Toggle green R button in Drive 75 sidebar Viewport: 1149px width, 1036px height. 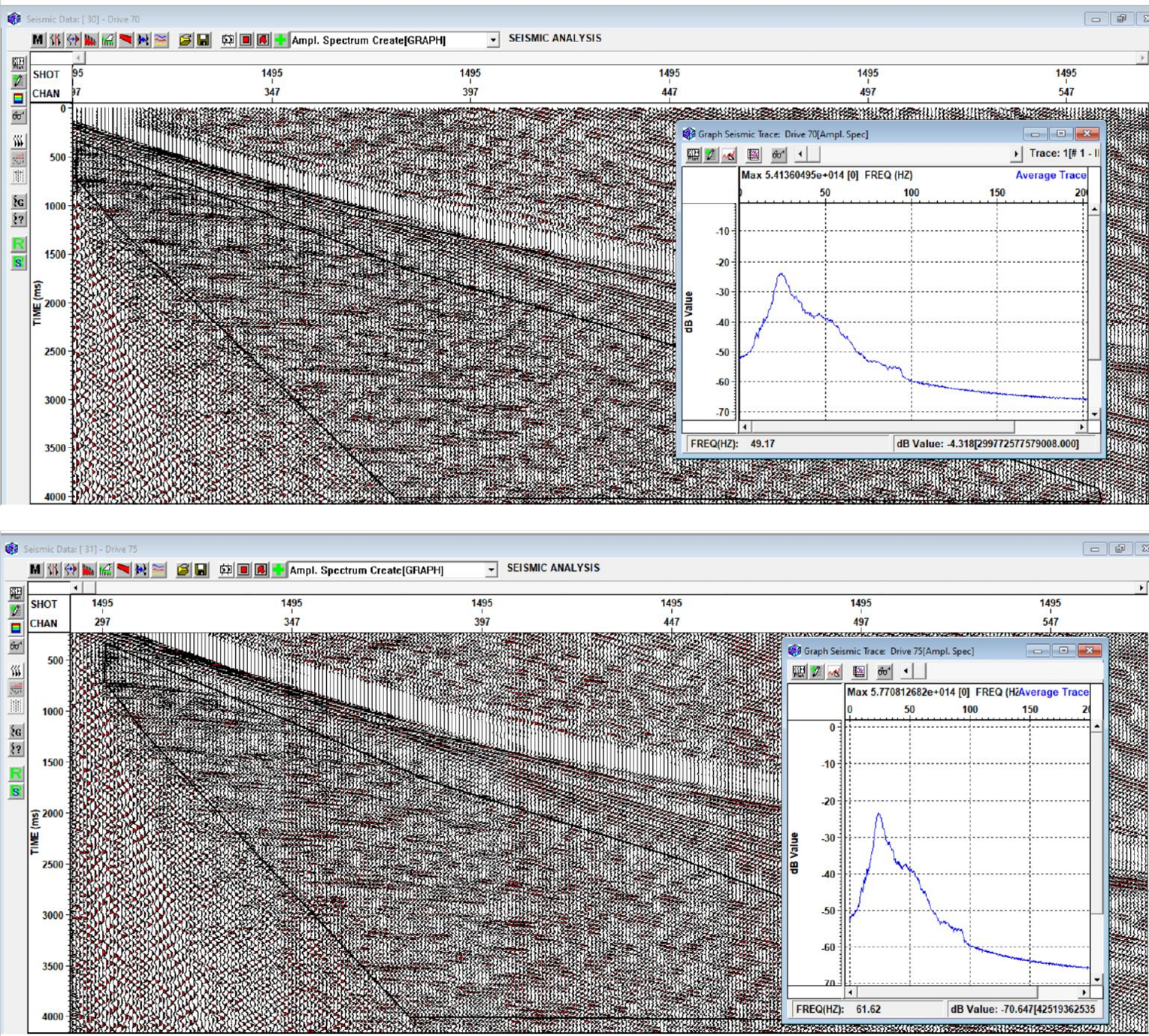pyautogui.click(x=17, y=774)
